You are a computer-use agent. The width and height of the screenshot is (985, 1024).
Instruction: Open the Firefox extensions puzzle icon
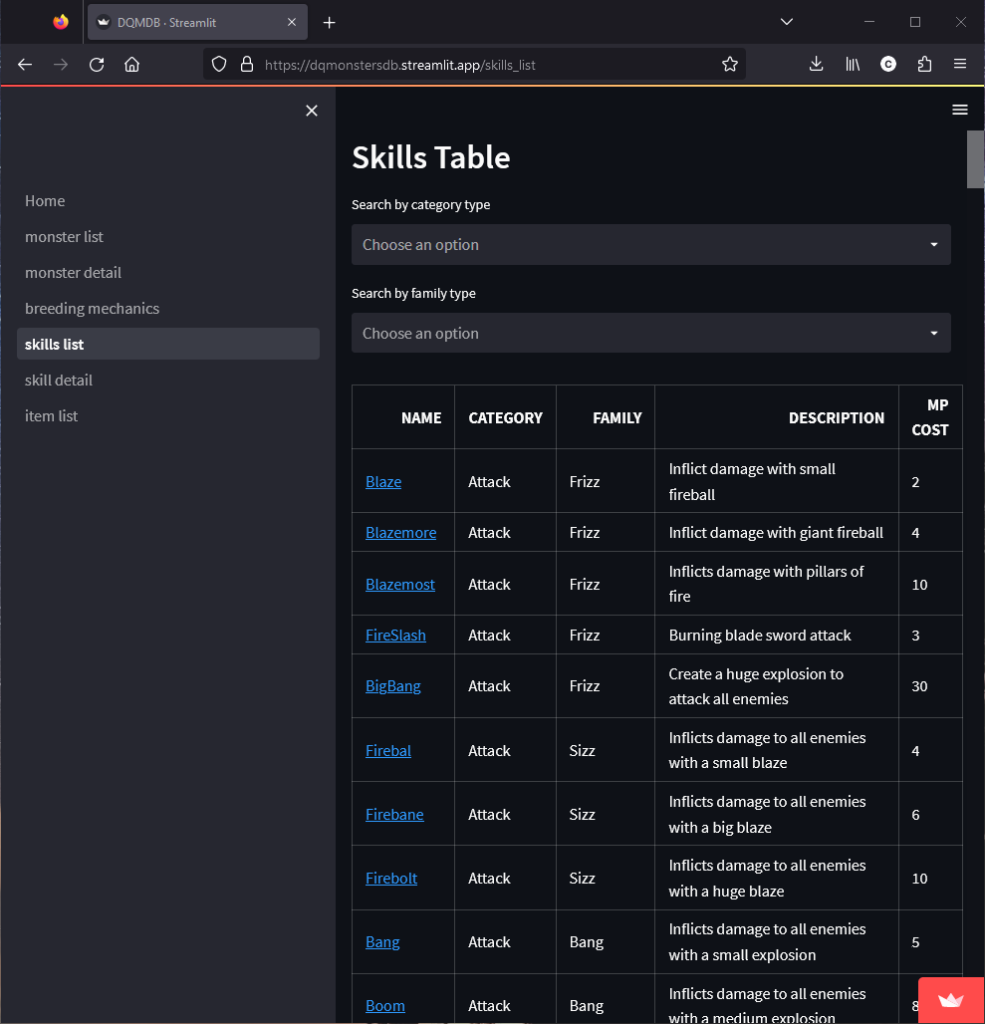point(924,64)
